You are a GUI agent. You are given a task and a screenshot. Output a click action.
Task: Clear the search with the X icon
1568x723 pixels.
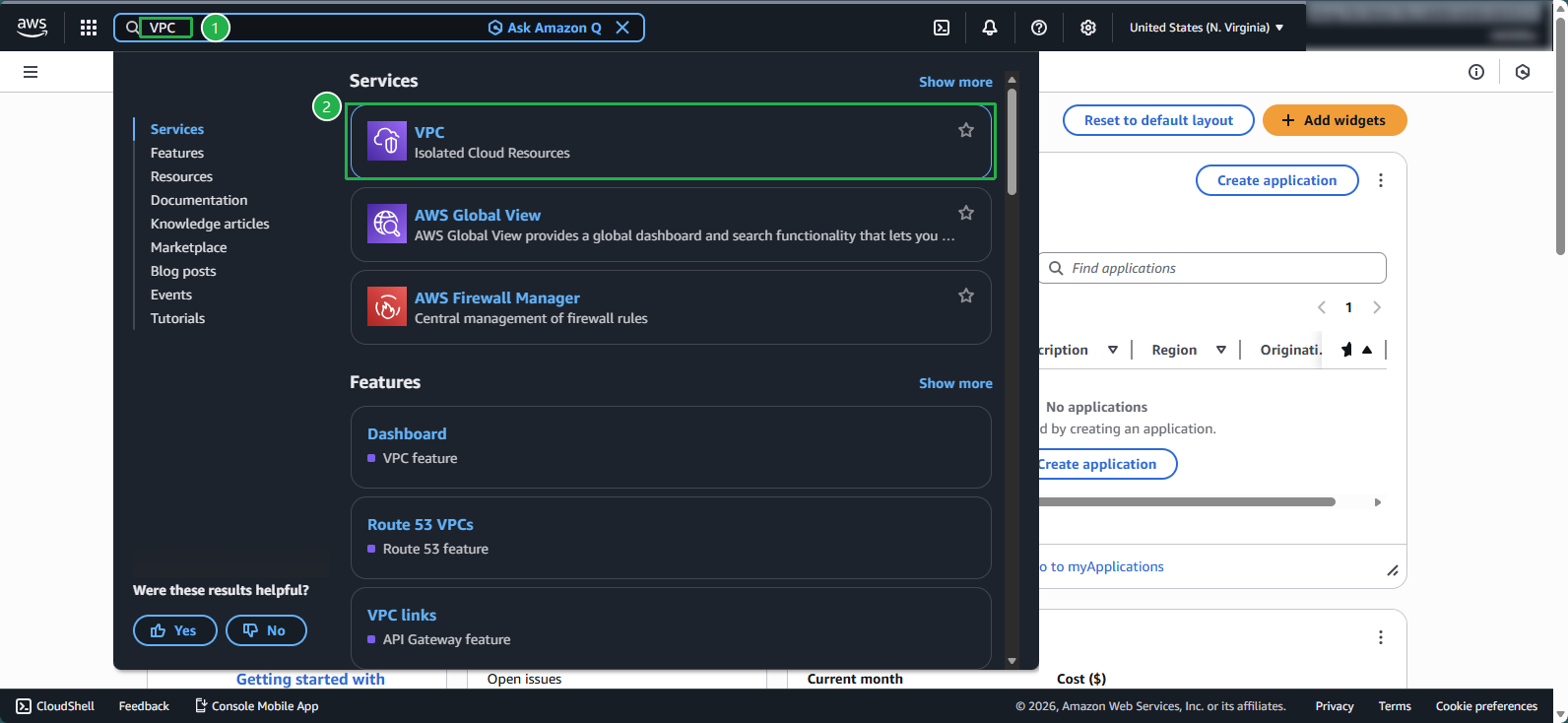622,28
